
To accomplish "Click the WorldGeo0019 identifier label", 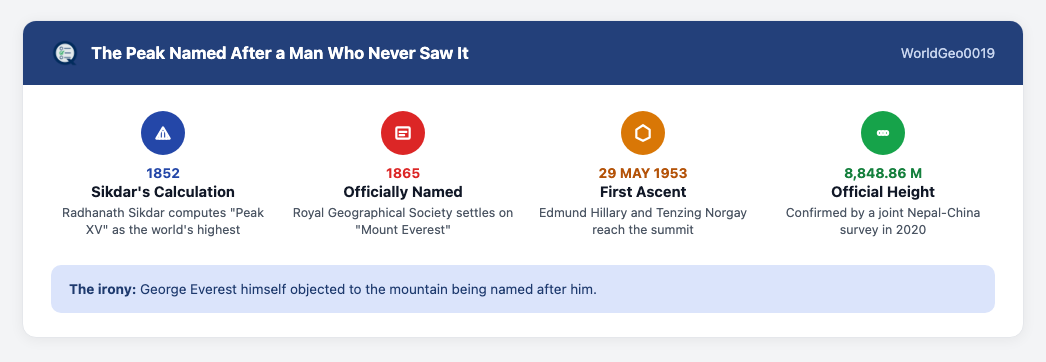I will [948, 53].
